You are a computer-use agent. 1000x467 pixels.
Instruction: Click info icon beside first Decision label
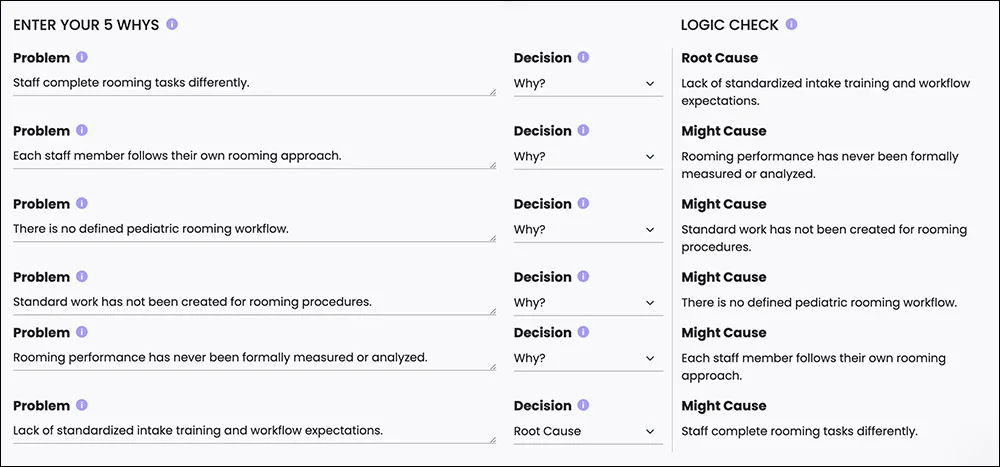pos(583,57)
